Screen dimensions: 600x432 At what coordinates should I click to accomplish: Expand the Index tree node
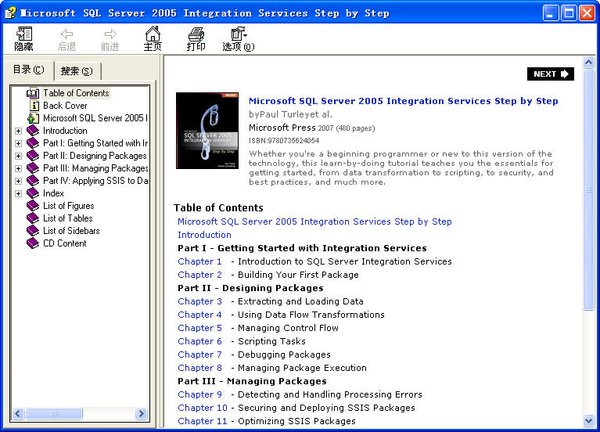pyautogui.click(x=18, y=193)
